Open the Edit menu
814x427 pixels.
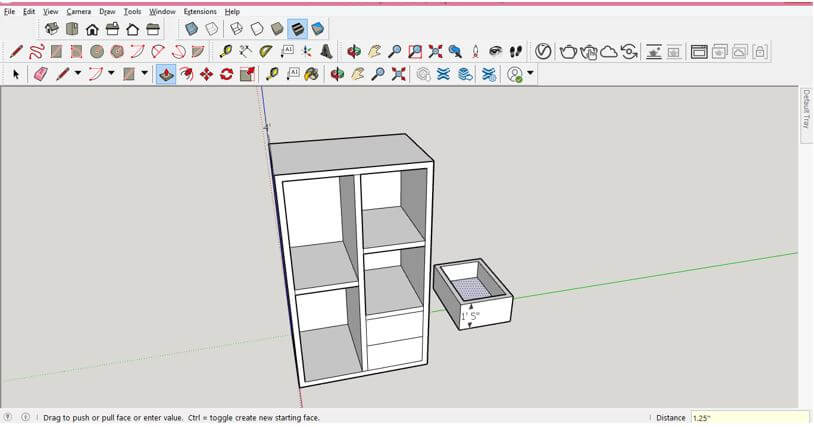pyautogui.click(x=29, y=11)
